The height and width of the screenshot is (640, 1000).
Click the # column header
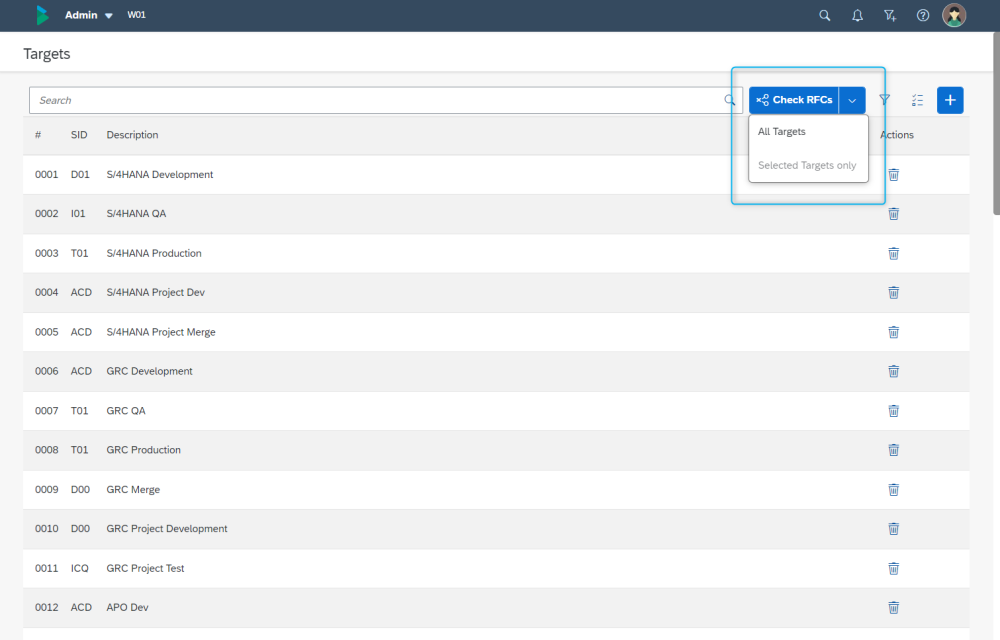[38, 135]
